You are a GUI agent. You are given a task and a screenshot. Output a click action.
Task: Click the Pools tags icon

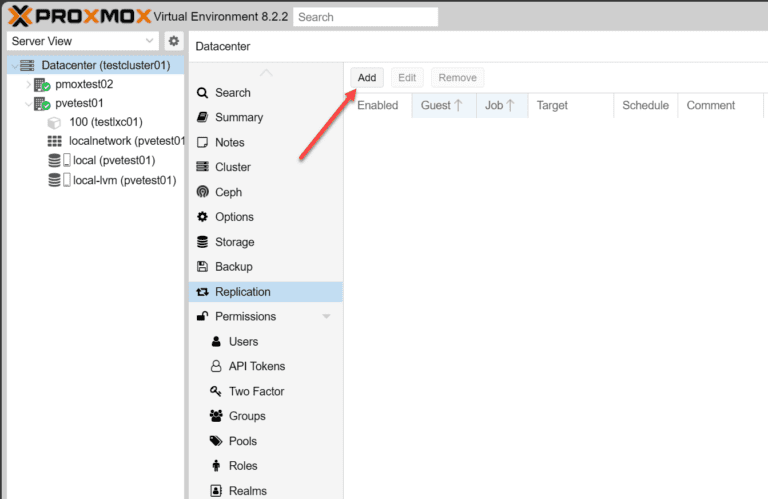pos(216,441)
